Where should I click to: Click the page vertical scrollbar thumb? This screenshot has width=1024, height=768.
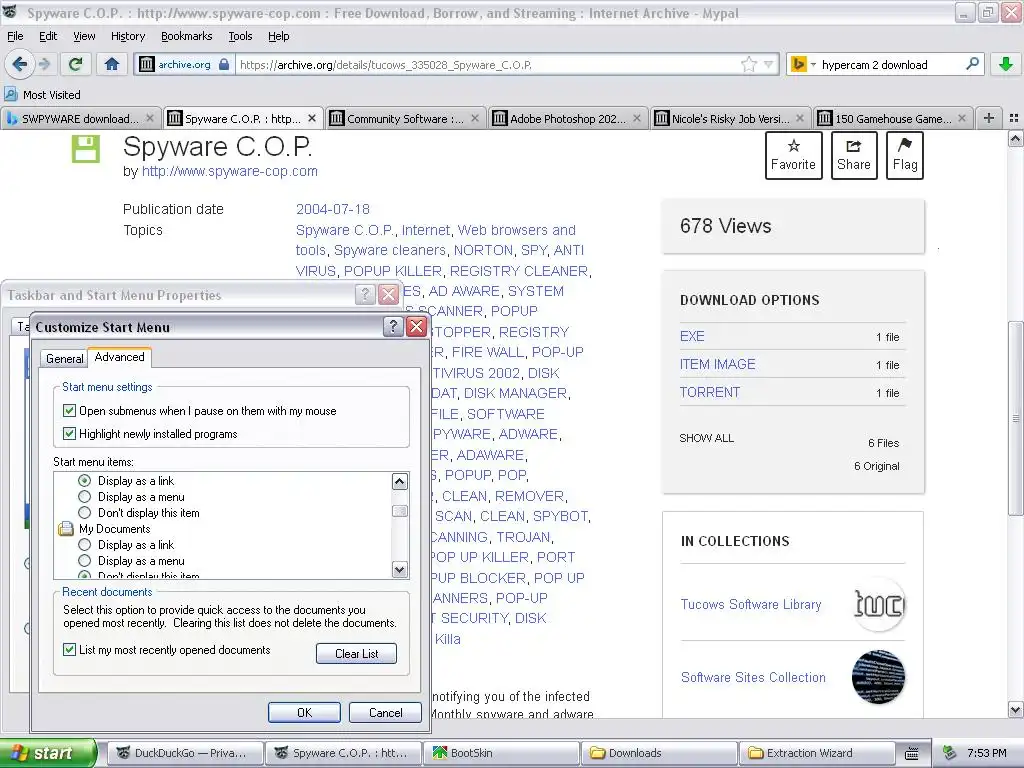[1015, 418]
